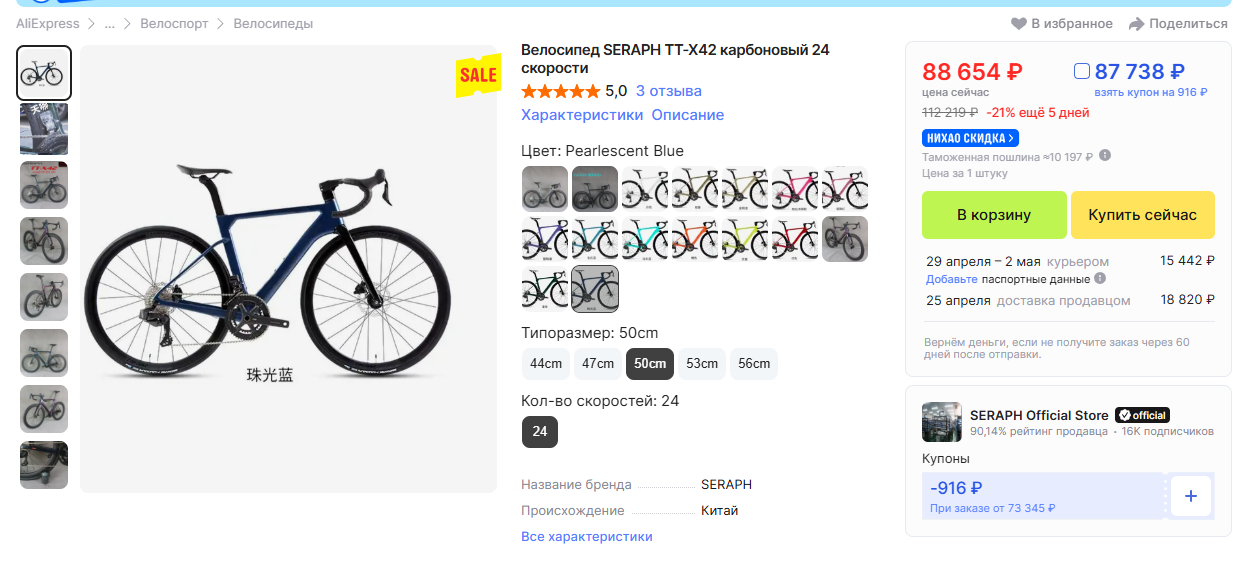
Task: Click the SALE badge on product image
Action: tap(478, 75)
